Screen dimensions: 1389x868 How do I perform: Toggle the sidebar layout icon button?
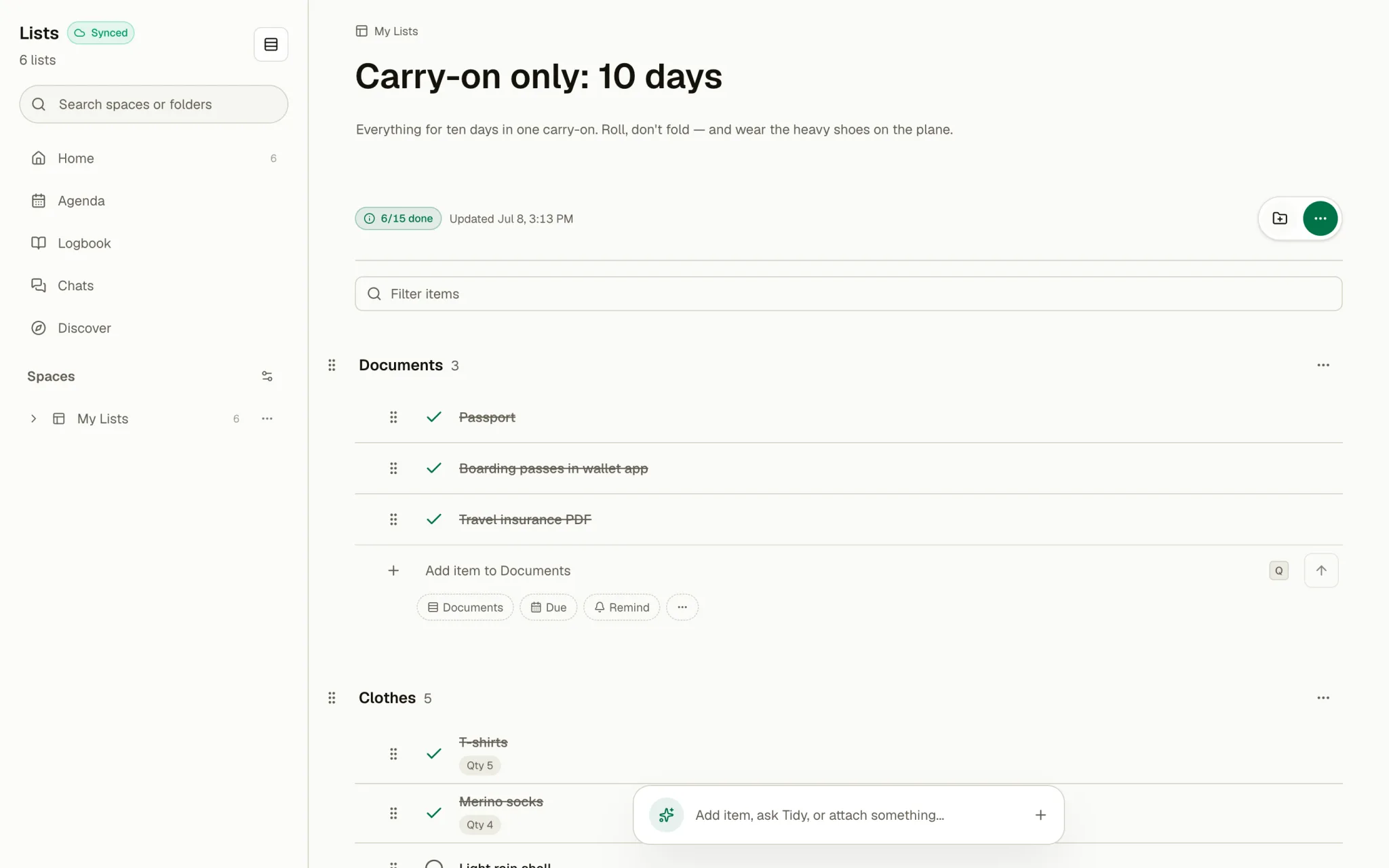(271, 45)
